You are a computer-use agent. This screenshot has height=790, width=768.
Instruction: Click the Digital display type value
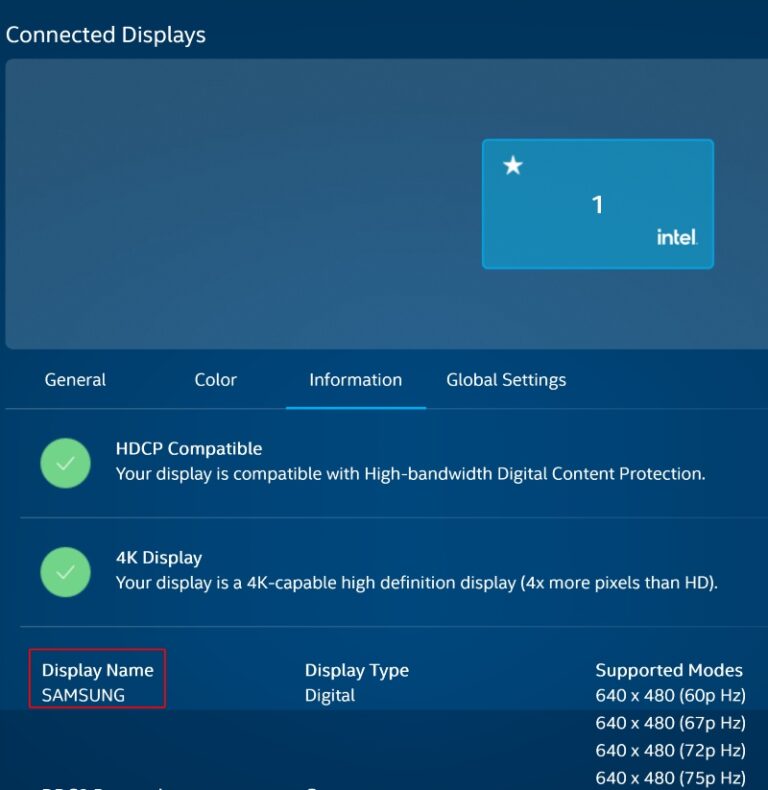pos(330,695)
